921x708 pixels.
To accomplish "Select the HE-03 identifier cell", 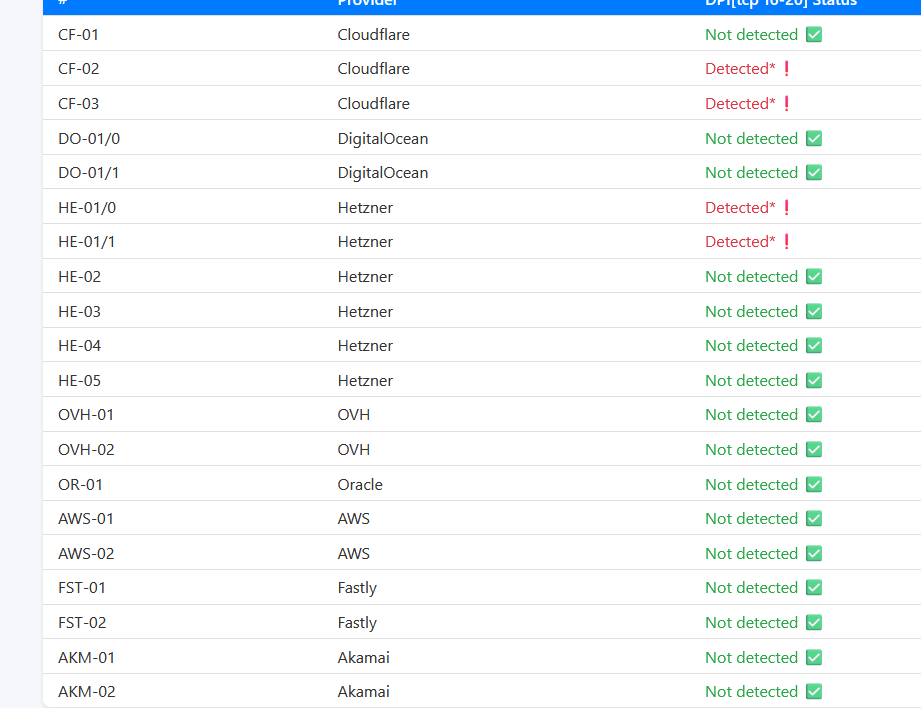I will pyautogui.click(x=79, y=311).
